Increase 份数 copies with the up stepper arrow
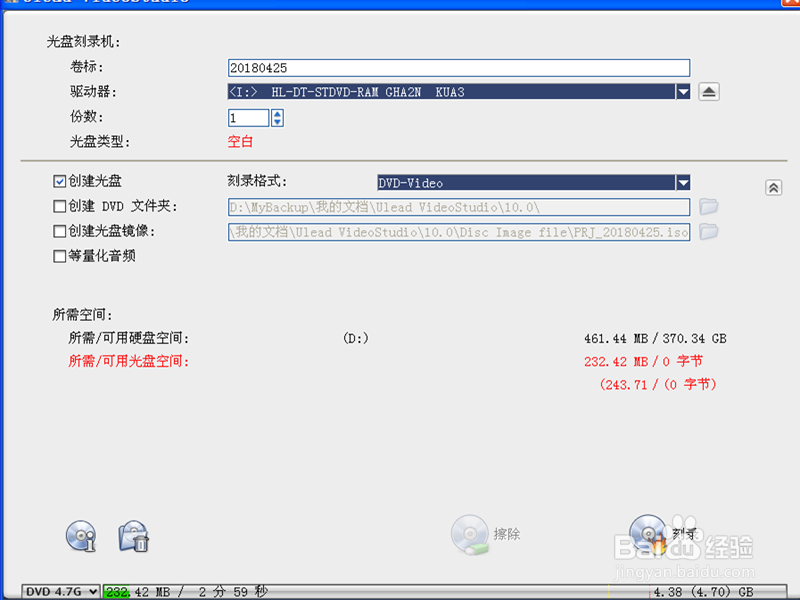 pyautogui.click(x=276, y=113)
